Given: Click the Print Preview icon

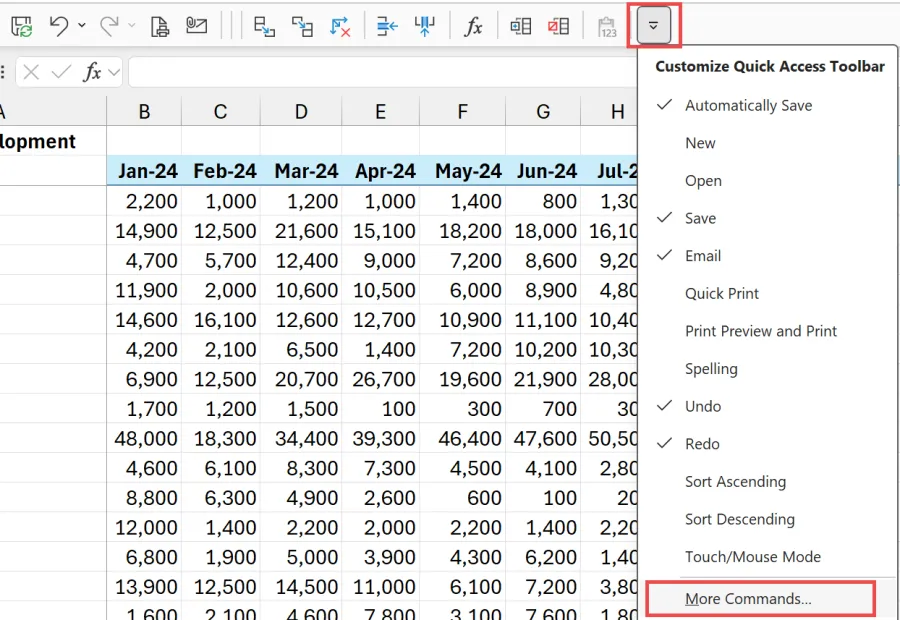Looking at the screenshot, I should coord(160,27).
